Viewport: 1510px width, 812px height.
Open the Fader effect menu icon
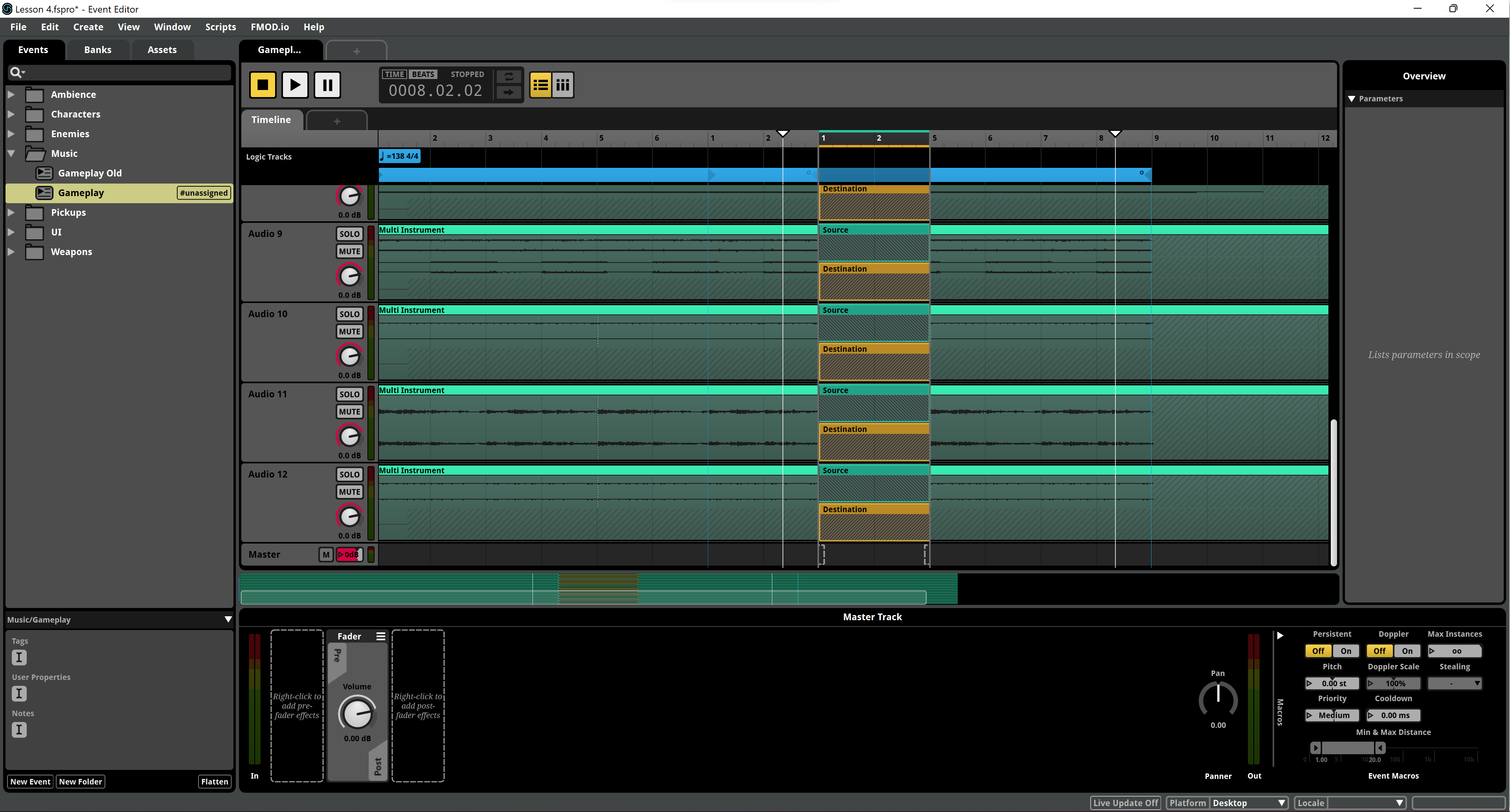point(380,636)
